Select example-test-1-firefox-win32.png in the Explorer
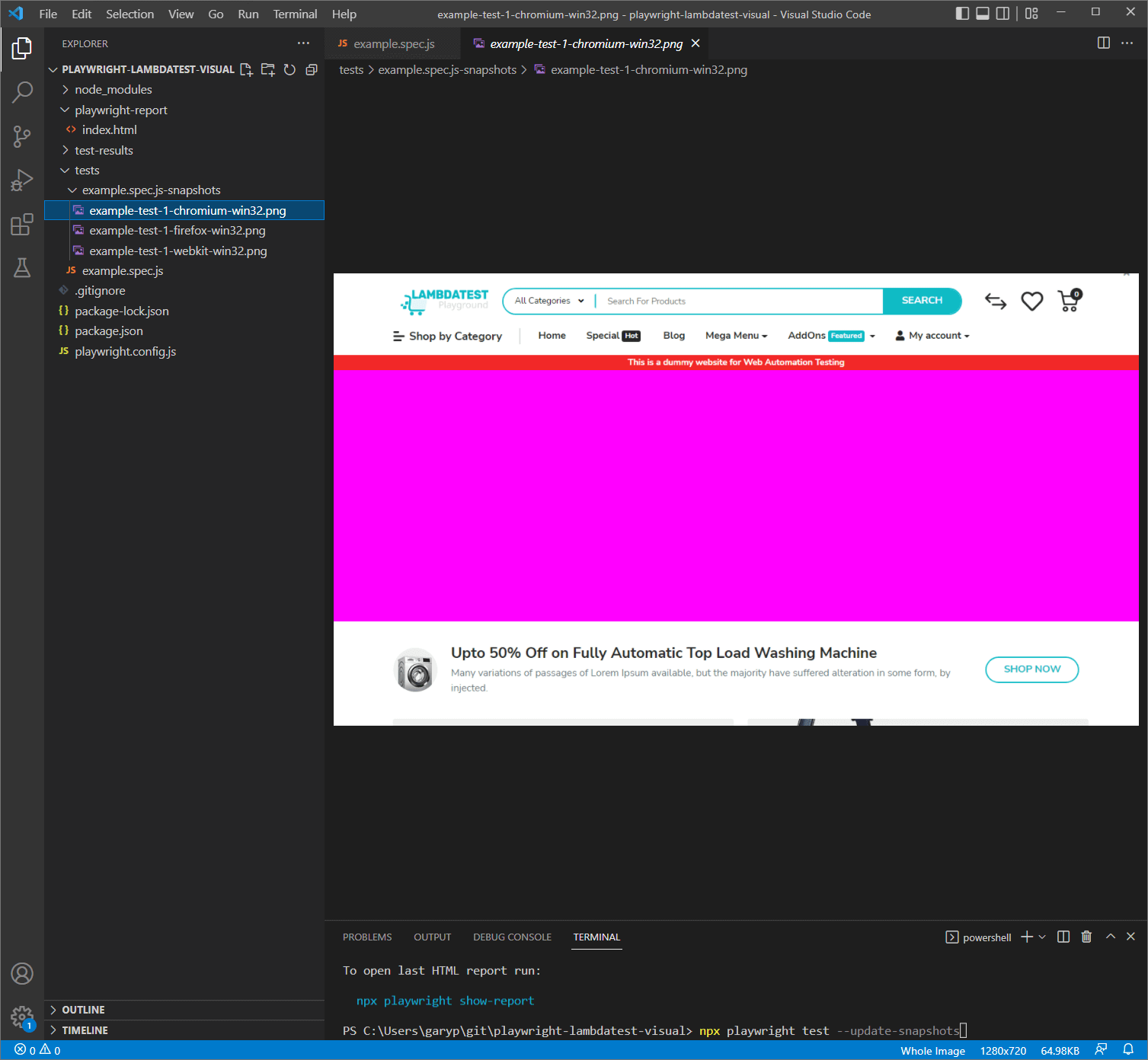1148x1060 pixels. coord(177,230)
